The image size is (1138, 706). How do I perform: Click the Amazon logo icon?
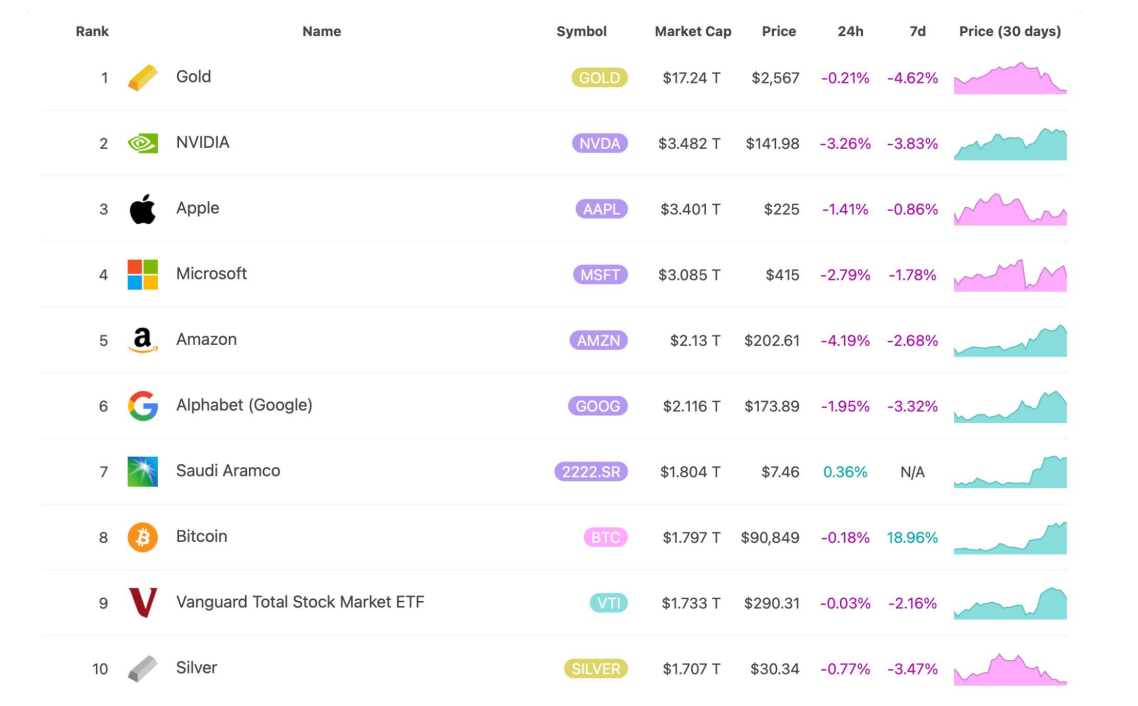(142, 340)
